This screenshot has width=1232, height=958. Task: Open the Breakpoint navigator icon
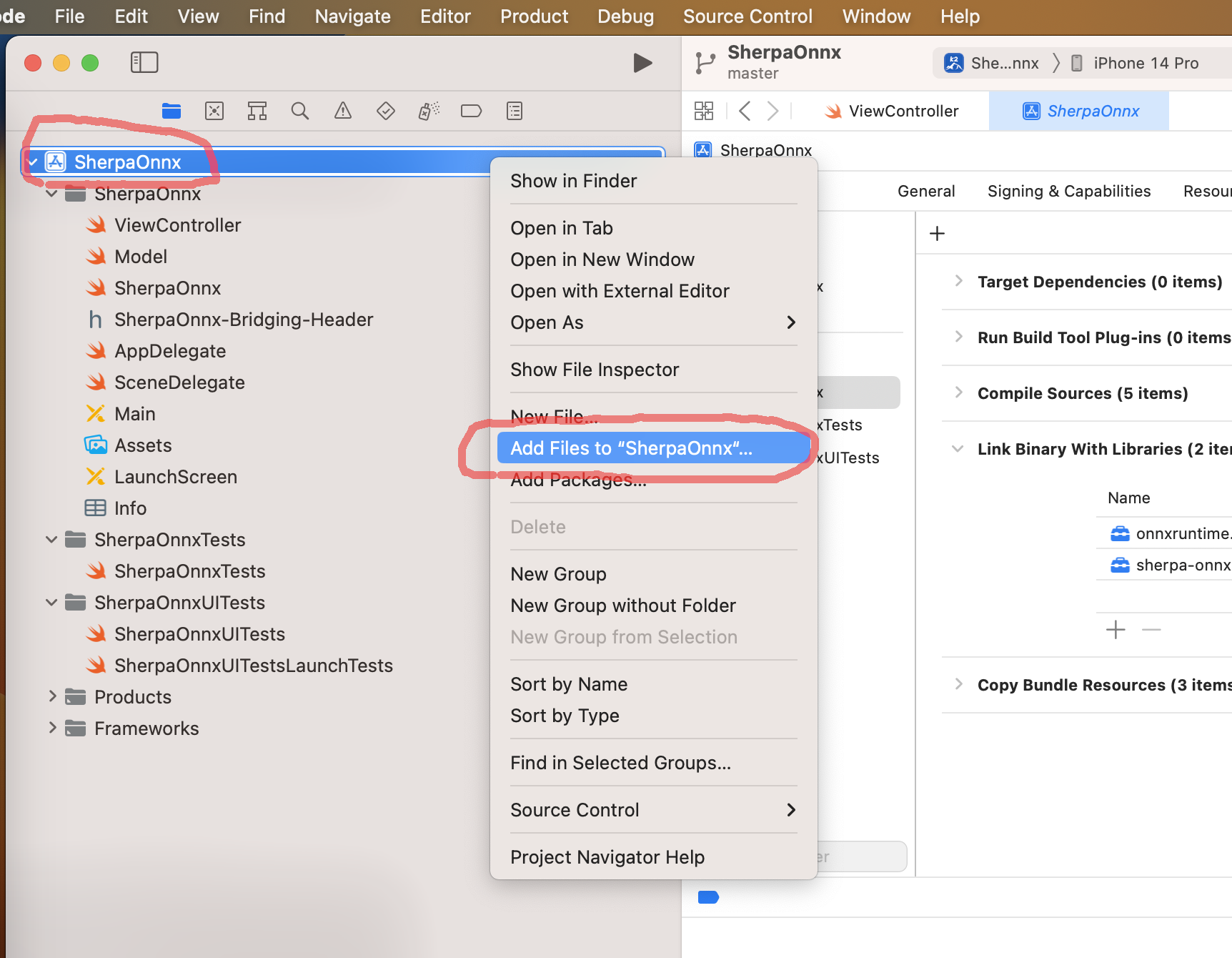click(x=472, y=111)
